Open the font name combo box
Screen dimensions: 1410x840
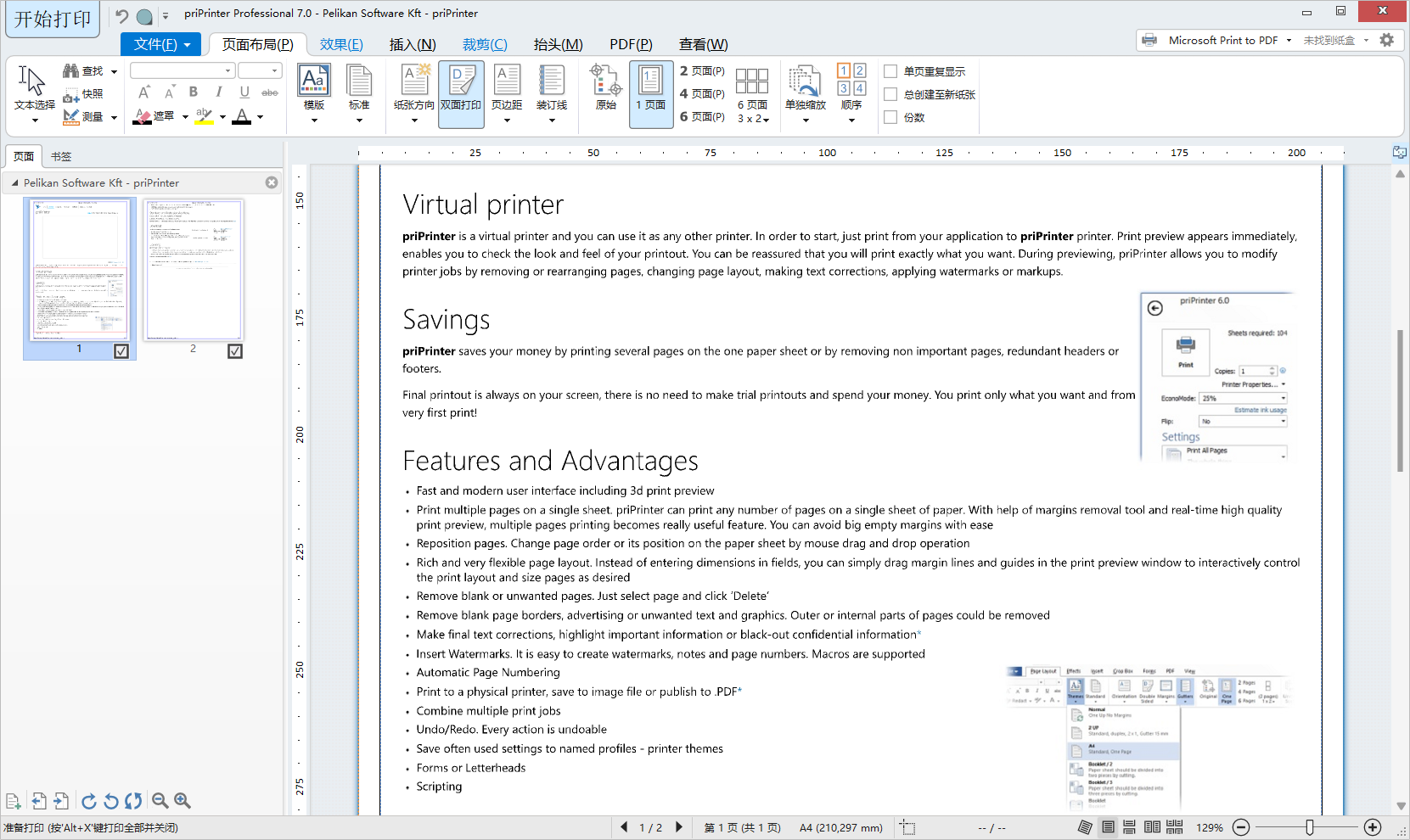tap(182, 70)
